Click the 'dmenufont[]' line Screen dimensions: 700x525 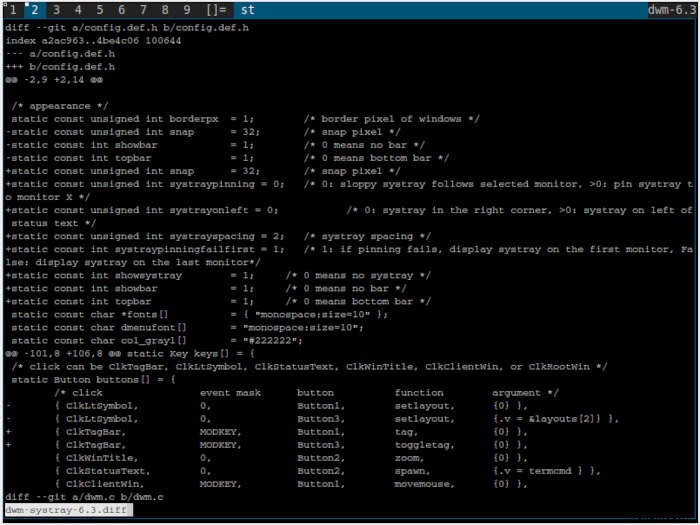[188, 328]
